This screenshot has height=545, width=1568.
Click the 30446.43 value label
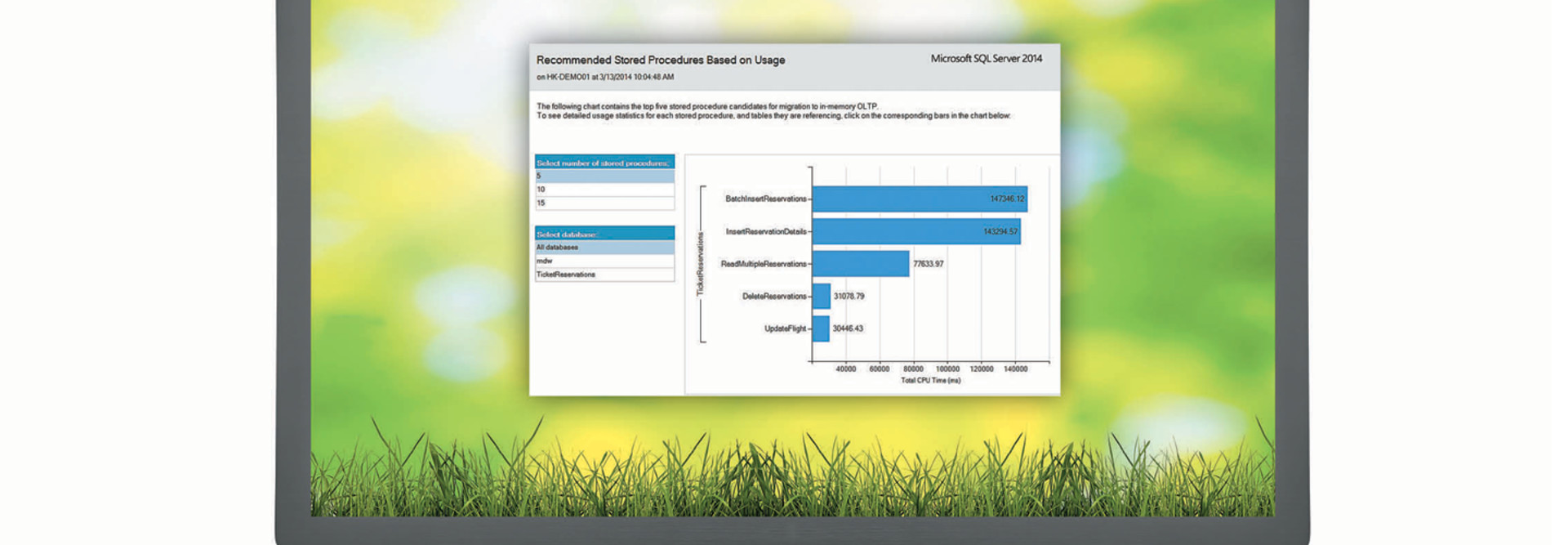848,328
